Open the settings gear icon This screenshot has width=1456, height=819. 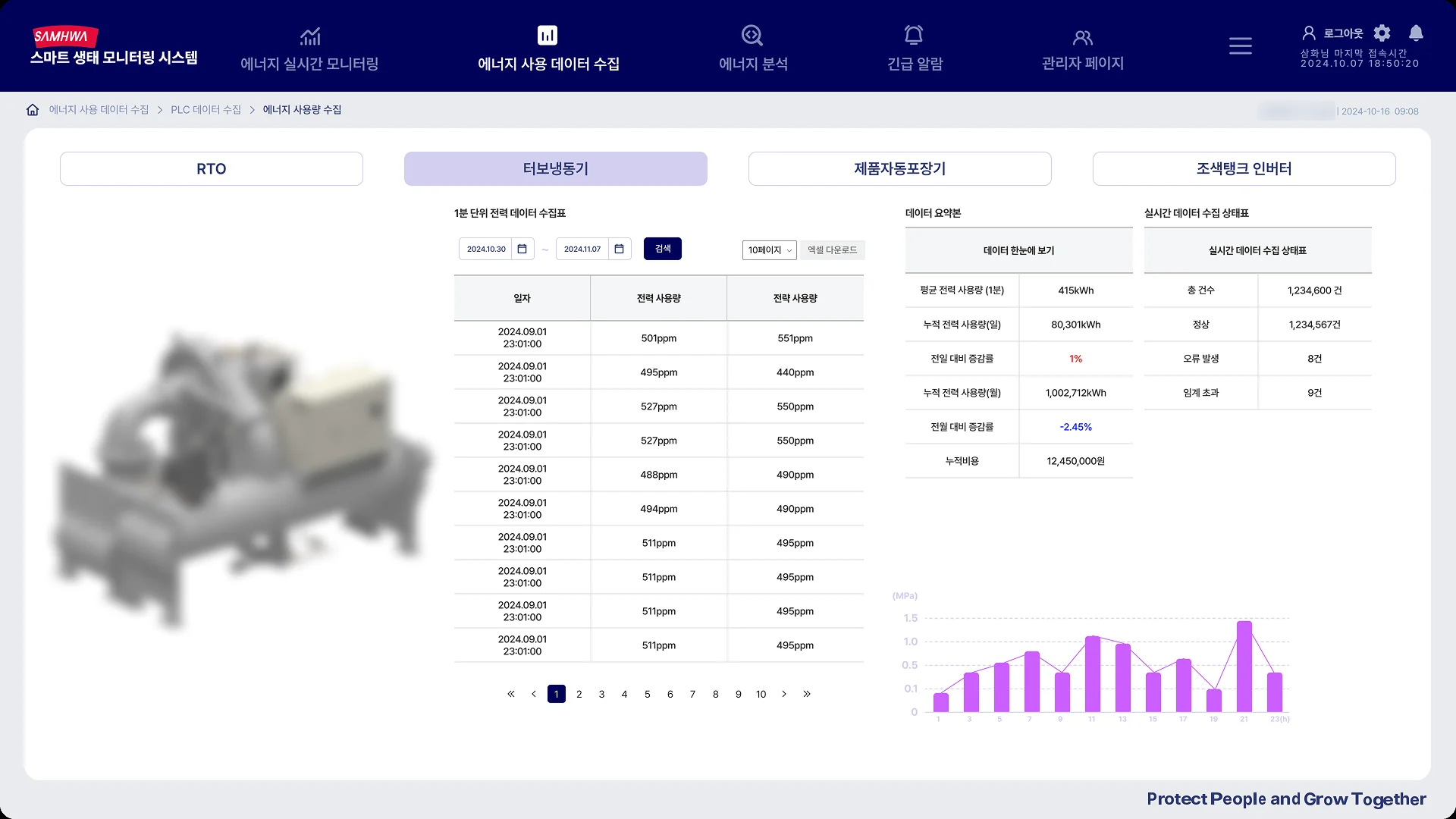[x=1382, y=33]
